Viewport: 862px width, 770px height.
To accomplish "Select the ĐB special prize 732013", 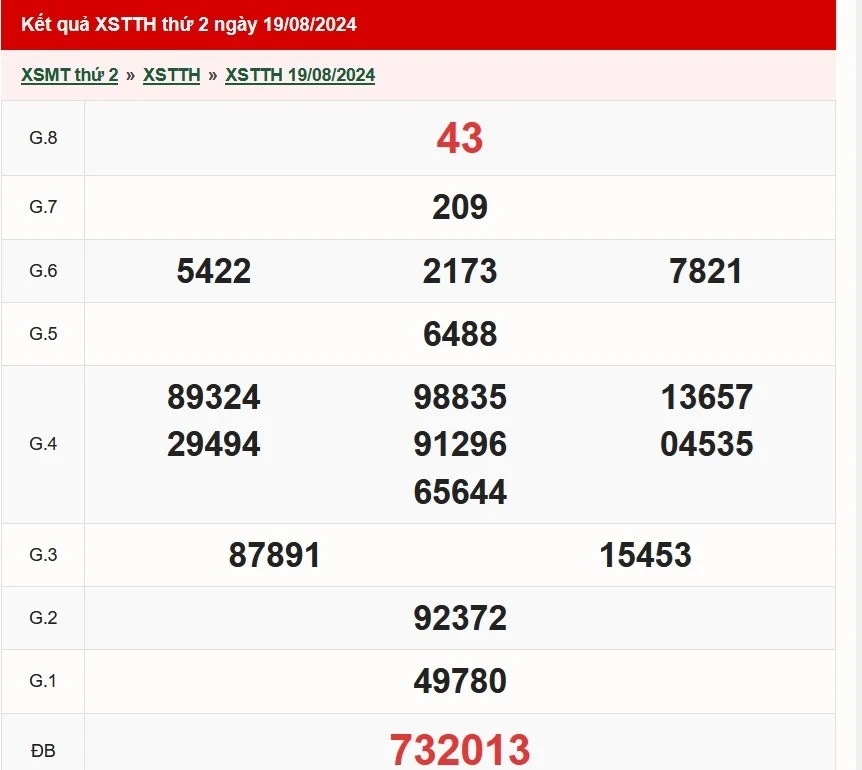I will coord(459,748).
